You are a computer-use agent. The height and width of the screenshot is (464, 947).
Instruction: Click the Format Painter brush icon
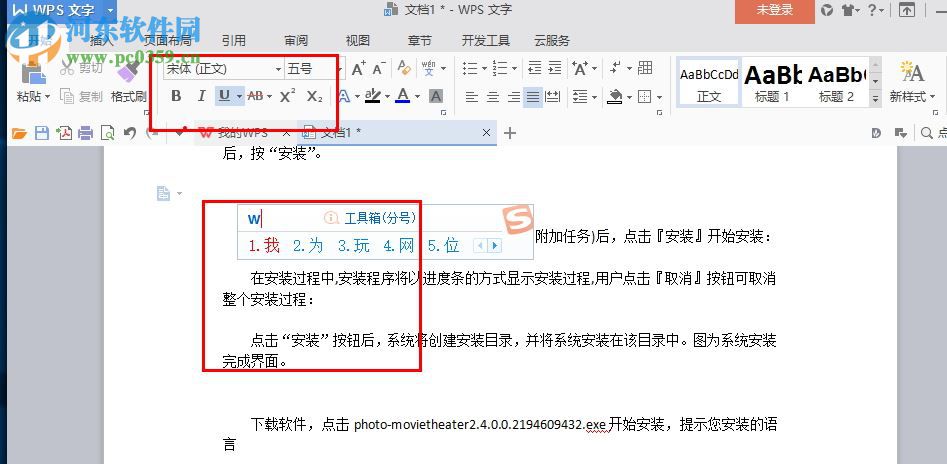click(127, 72)
